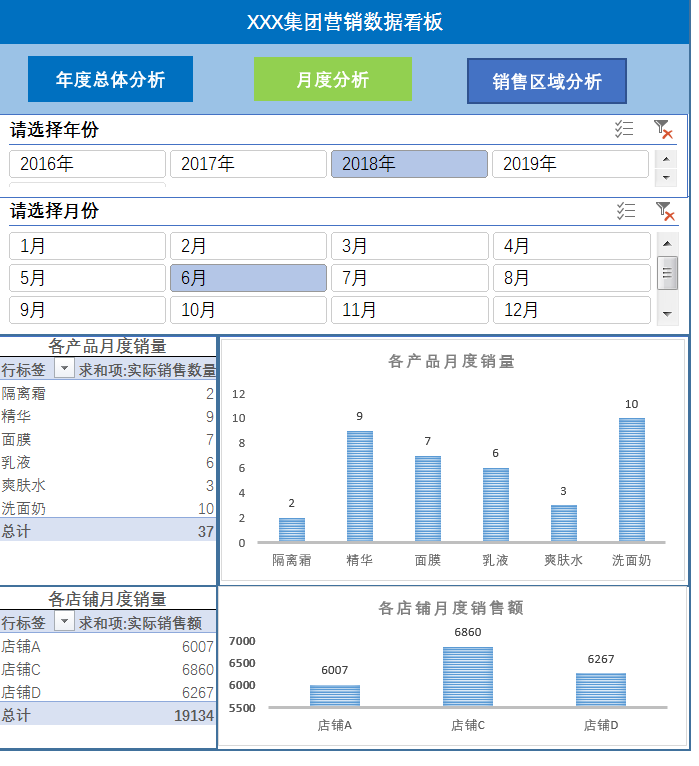The height and width of the screenshot is (766, 699).
Task: Select 12月 in the month slicer
Action: 572,310
